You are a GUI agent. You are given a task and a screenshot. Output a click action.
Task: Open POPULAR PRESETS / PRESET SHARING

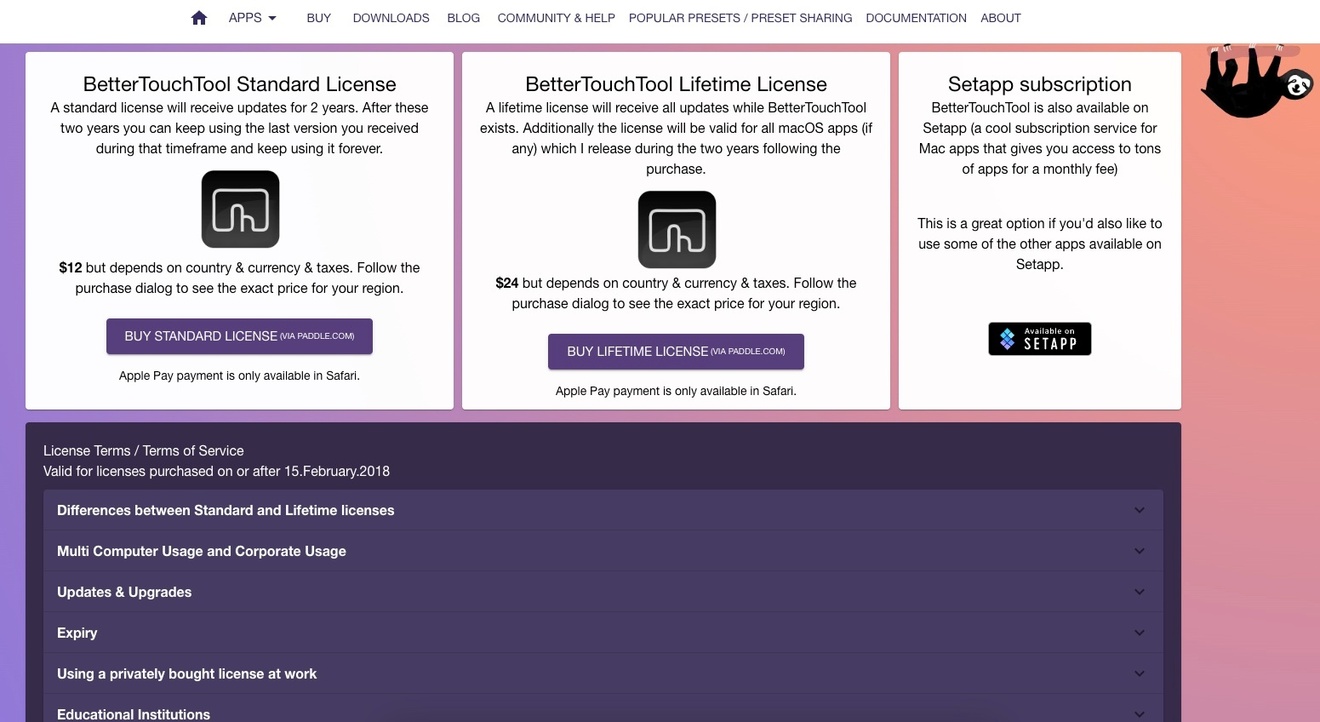point(740,18)
